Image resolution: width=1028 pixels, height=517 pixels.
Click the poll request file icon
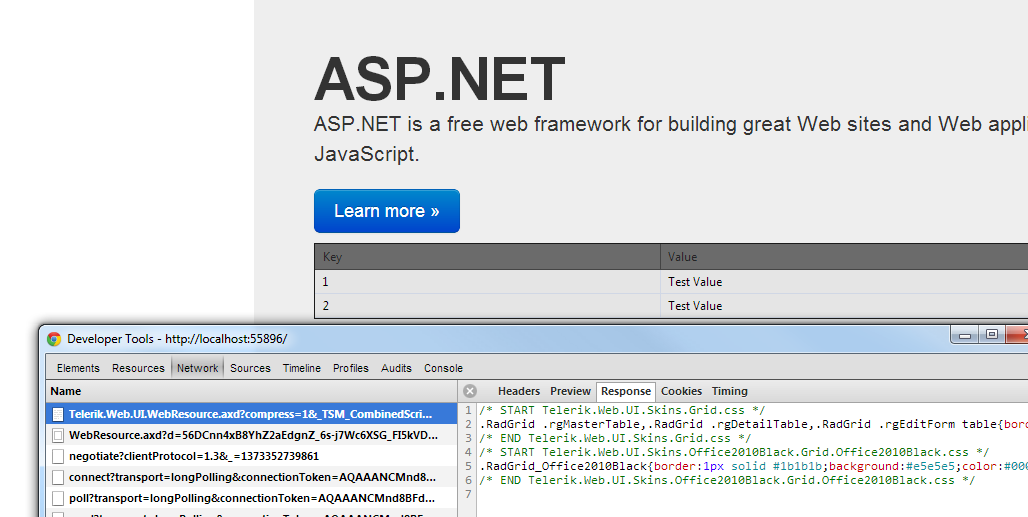(58, 498)
